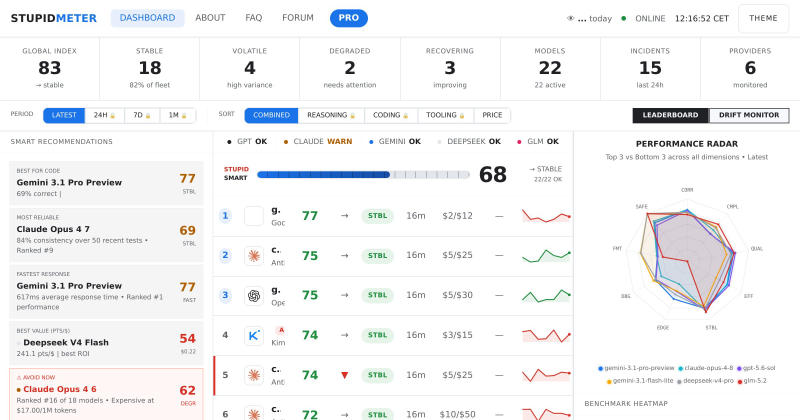Viewport: 800px width, 420px height.
Task: Open the THEME button
Action: pos(763,18)
